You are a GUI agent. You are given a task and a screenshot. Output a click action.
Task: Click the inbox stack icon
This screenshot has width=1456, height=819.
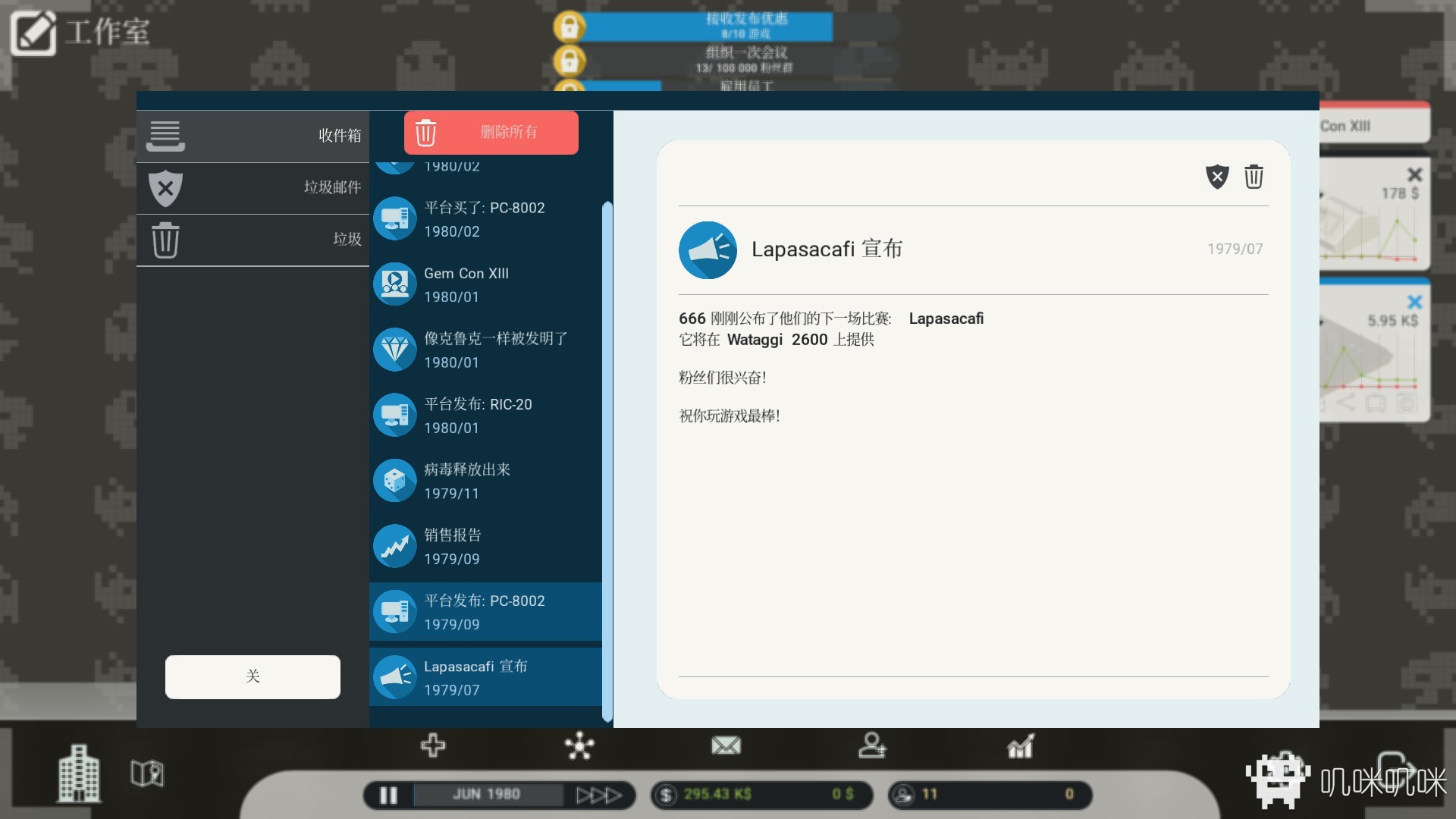click(x=165, y=136)
